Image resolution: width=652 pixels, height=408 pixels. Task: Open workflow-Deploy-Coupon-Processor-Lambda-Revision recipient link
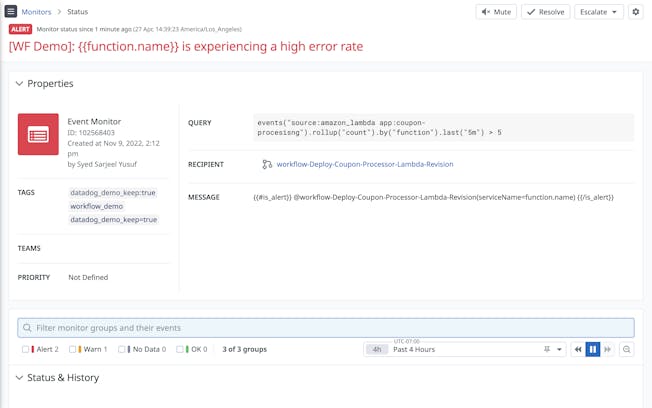365,164
